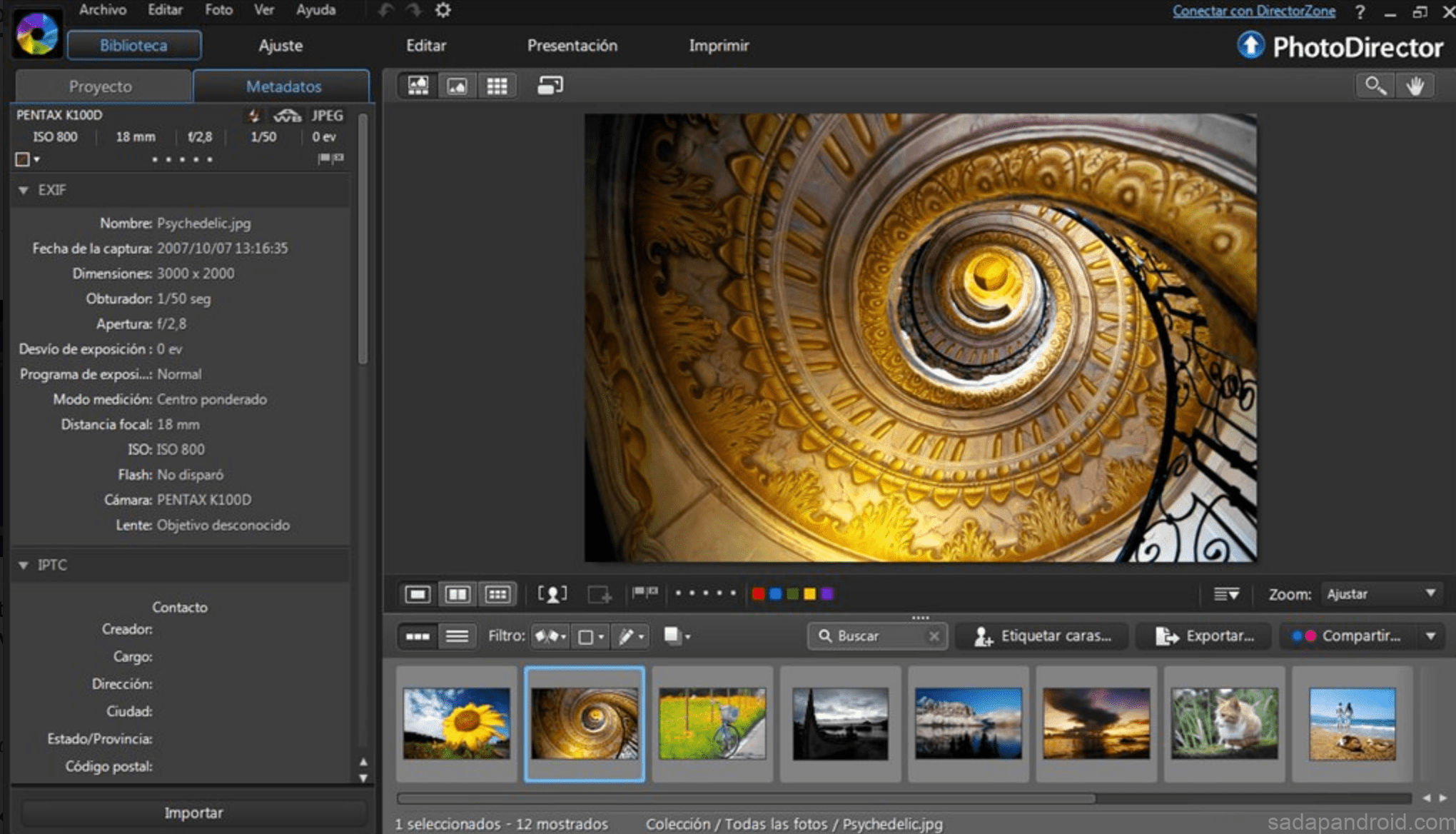Screen dimensions: 1456x834
Task: Open the Zoom Ajustar dropdown
Action: pyautogui.click(x=1380, y=594)
